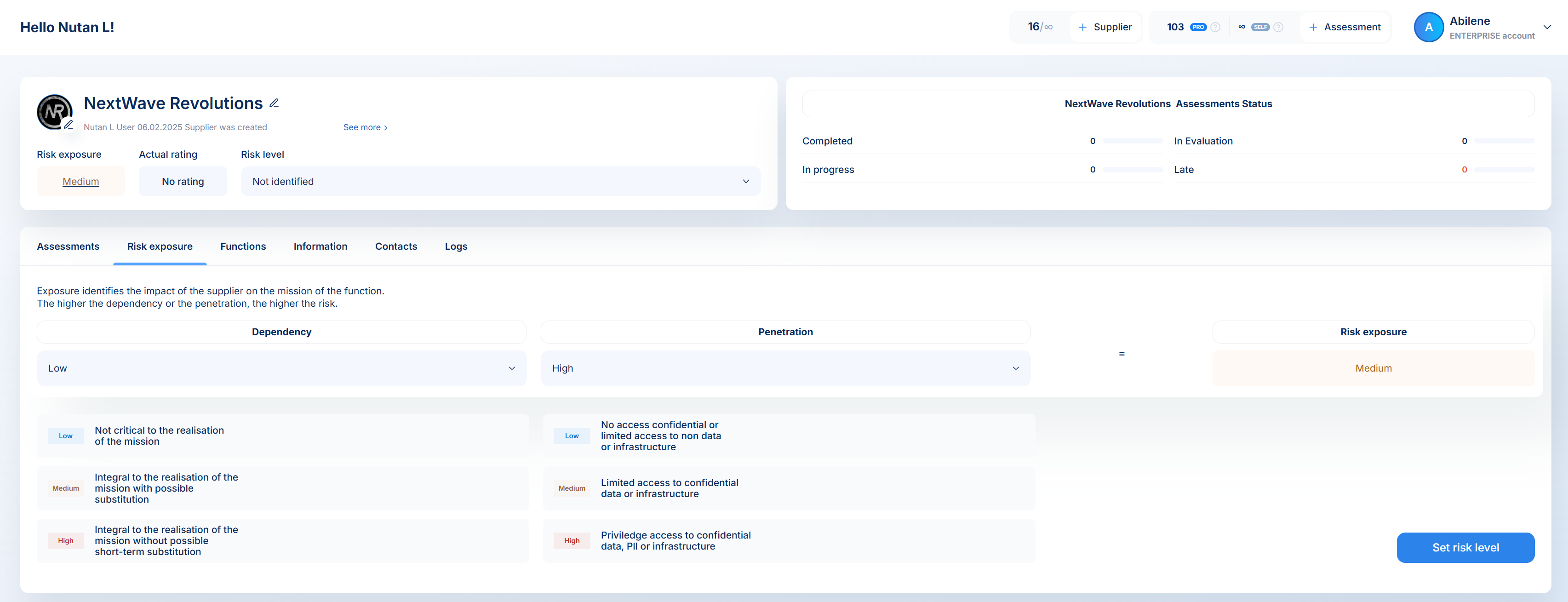1568x602 pixels.
Task: Open the Penetration dropdown set to High
Action: click(x=785, y=368)
